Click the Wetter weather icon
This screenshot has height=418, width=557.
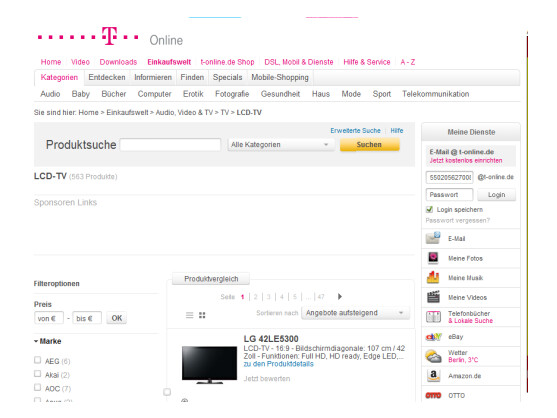(433, 356)
